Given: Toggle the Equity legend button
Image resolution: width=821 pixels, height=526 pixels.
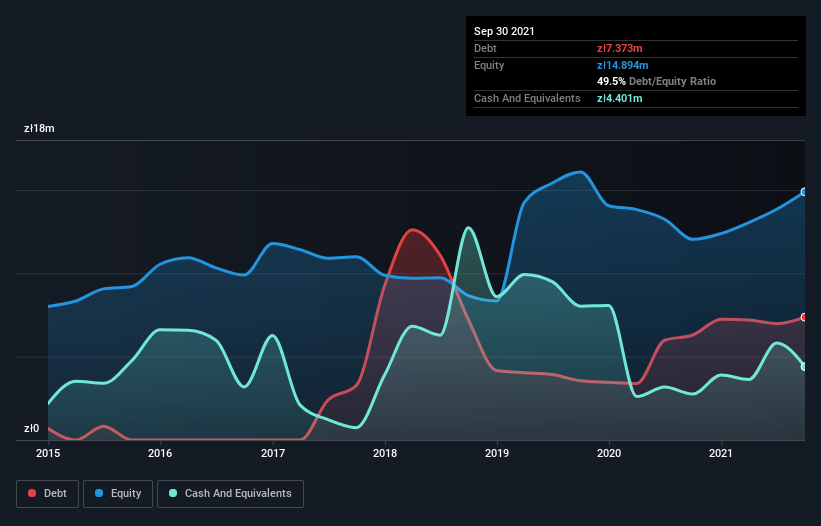Looking at the screenshot, I should tap(118, 494).
